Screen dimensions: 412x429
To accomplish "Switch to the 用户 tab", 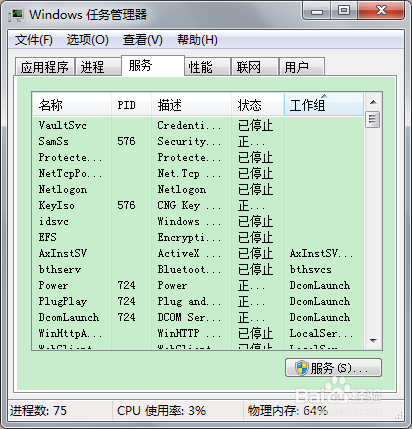I will [301, 67].
